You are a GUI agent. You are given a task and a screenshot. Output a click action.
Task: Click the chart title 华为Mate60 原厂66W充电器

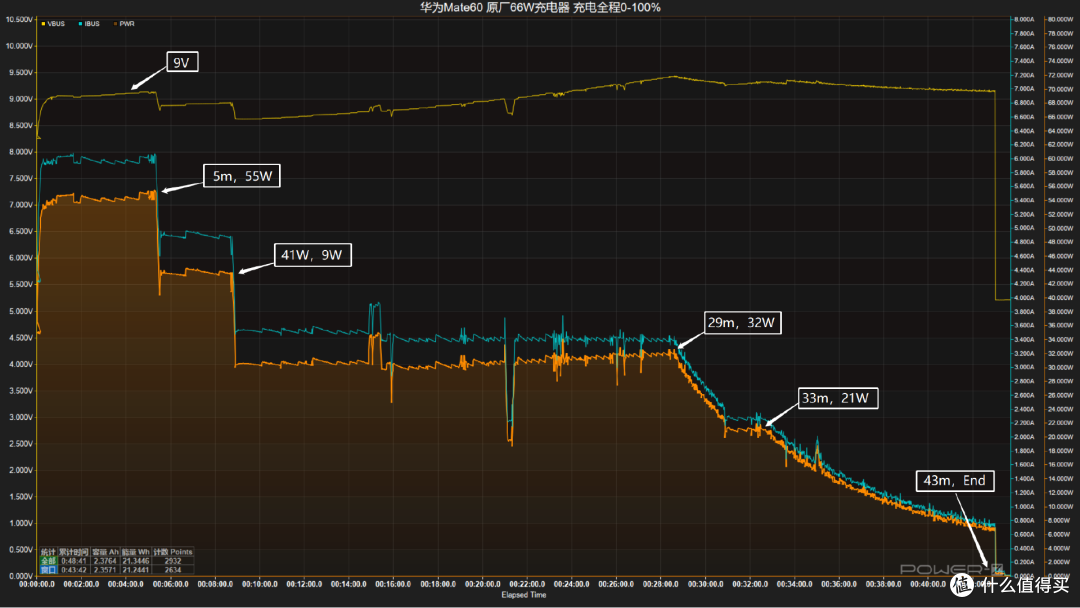[495, 8]
